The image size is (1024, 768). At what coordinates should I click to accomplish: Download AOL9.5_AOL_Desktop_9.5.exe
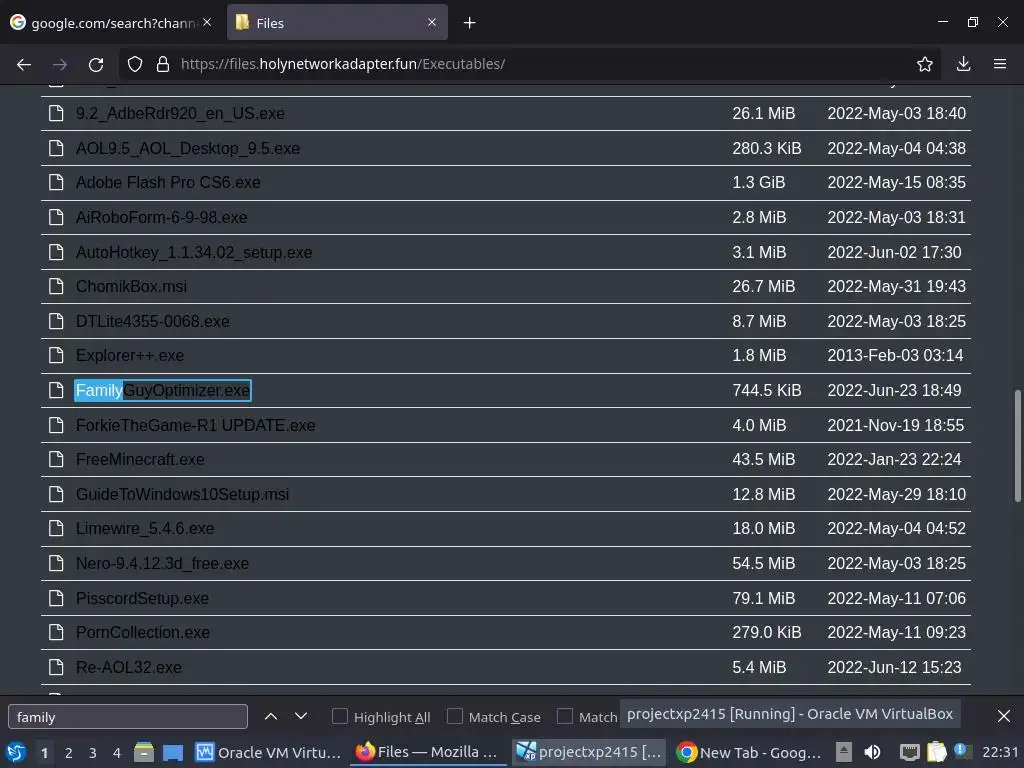pos(188,148)
